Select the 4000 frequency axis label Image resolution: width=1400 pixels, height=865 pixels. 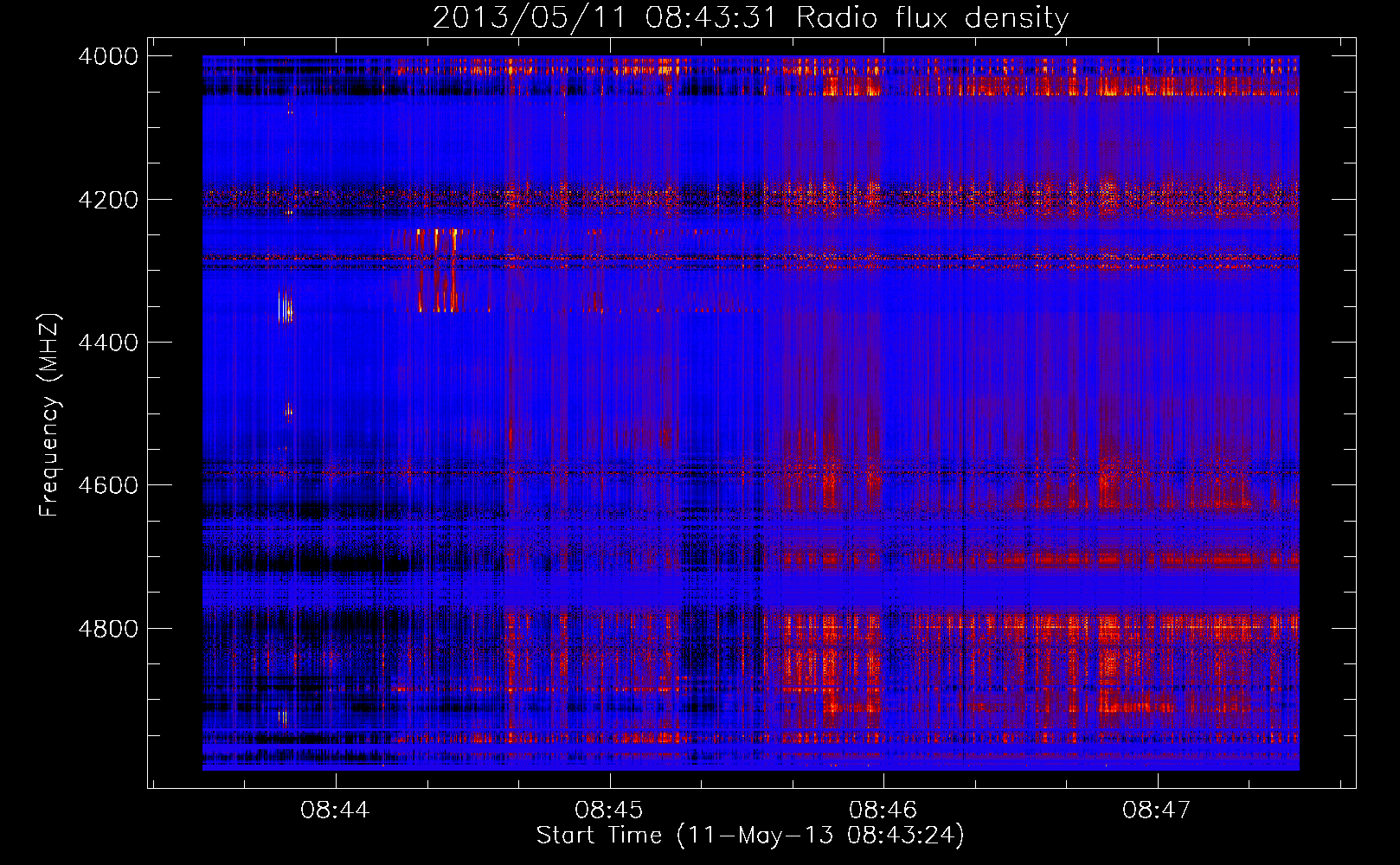108,57
